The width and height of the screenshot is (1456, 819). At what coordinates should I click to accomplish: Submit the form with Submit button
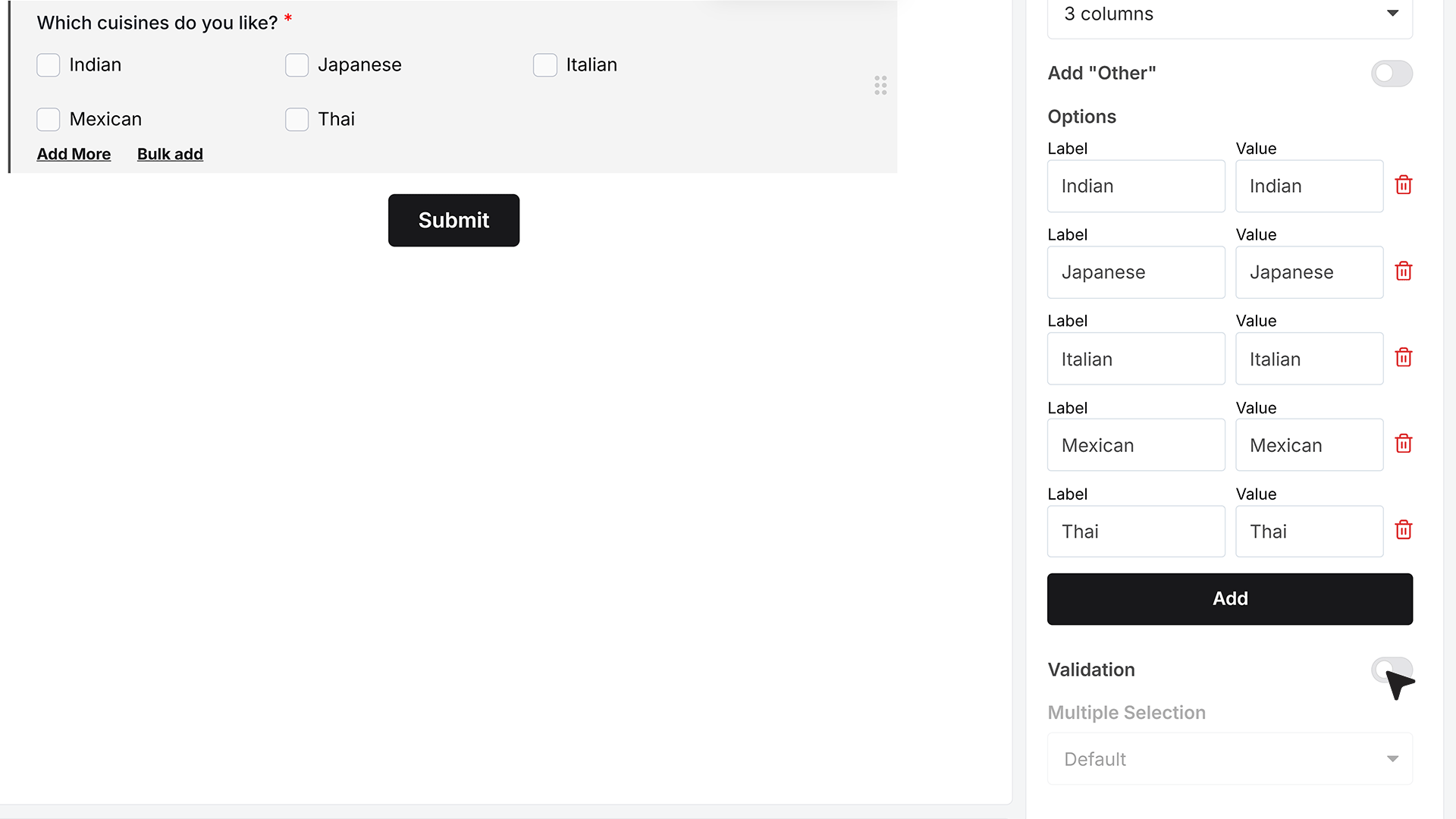click(453, 220)
